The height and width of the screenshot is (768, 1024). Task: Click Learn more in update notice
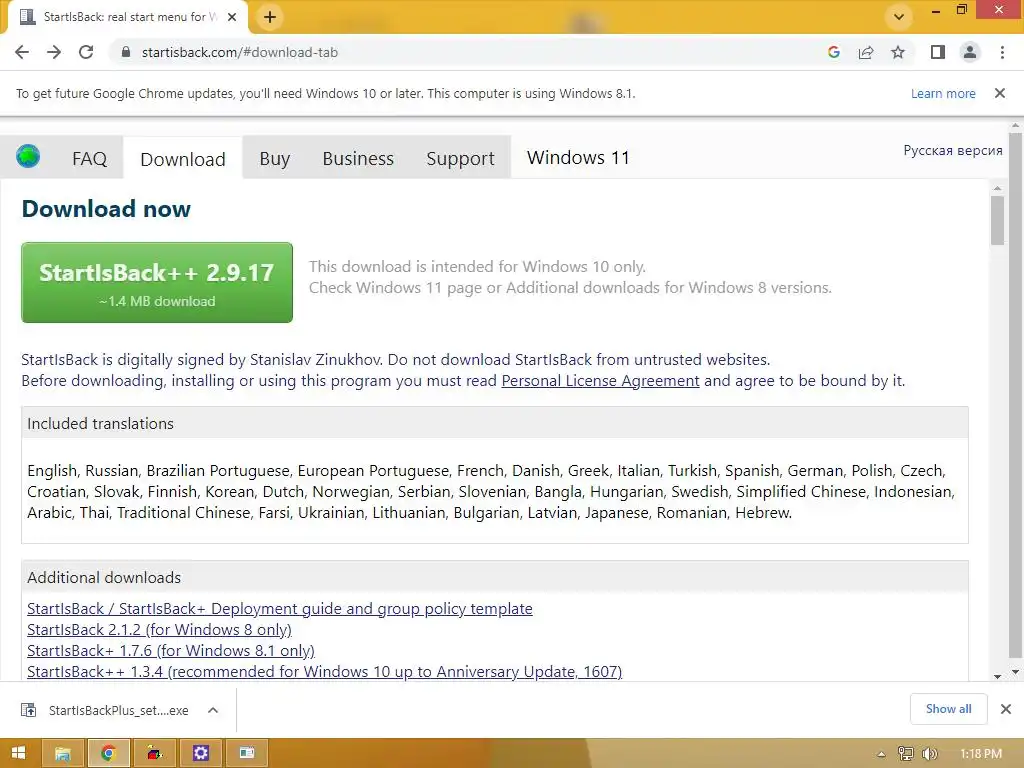(943, 93)
